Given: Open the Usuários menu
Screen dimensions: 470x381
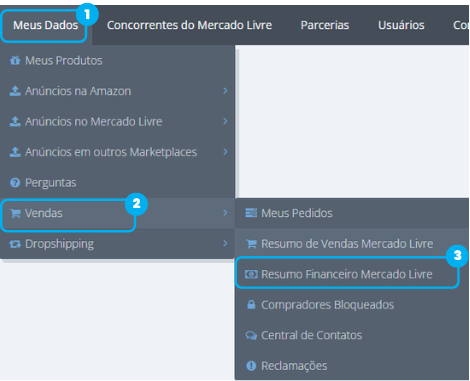Looking at the screenshot, I should point(401,25).
